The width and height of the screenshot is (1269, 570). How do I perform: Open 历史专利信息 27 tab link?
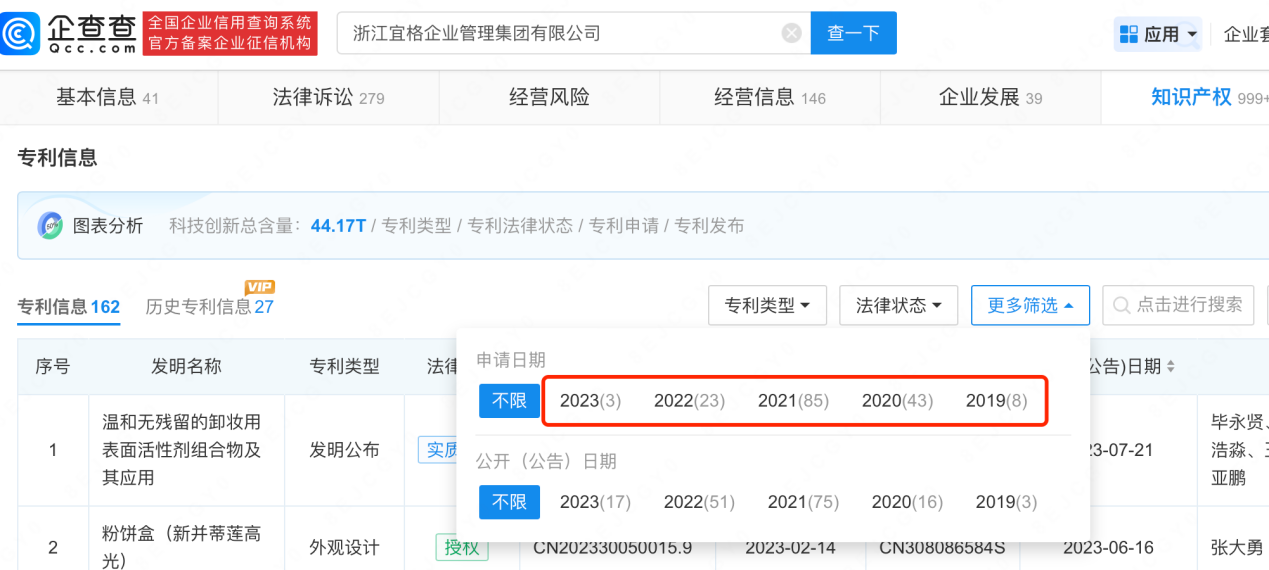tap(209, 307)
